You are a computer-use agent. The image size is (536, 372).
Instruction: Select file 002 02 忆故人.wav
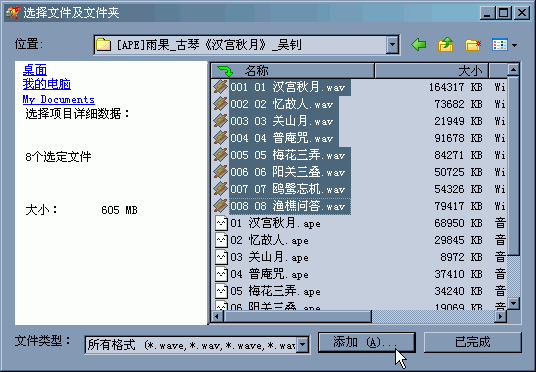tap(284, 104)
